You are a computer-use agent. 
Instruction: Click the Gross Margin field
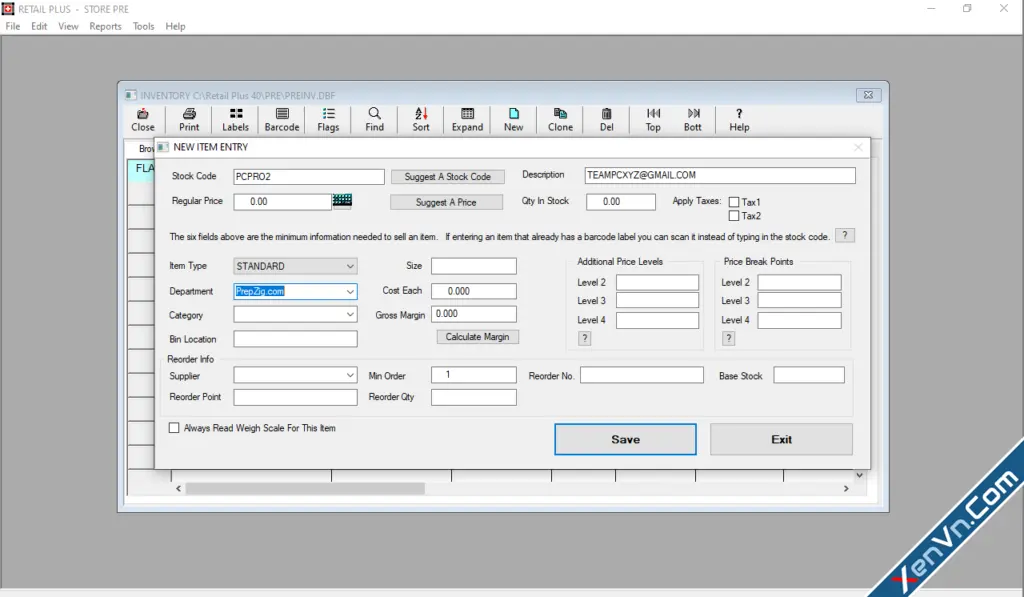coord(473,314)
